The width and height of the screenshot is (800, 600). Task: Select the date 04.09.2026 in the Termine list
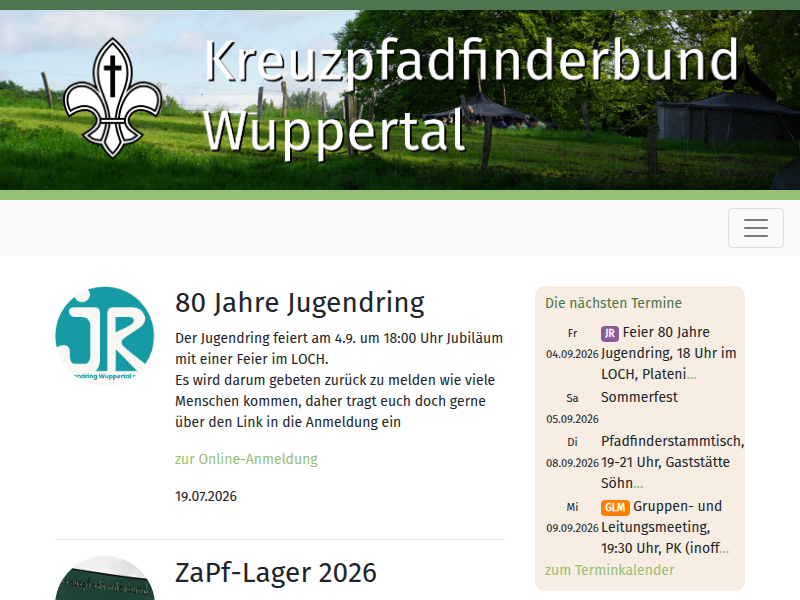coord(572,354)
